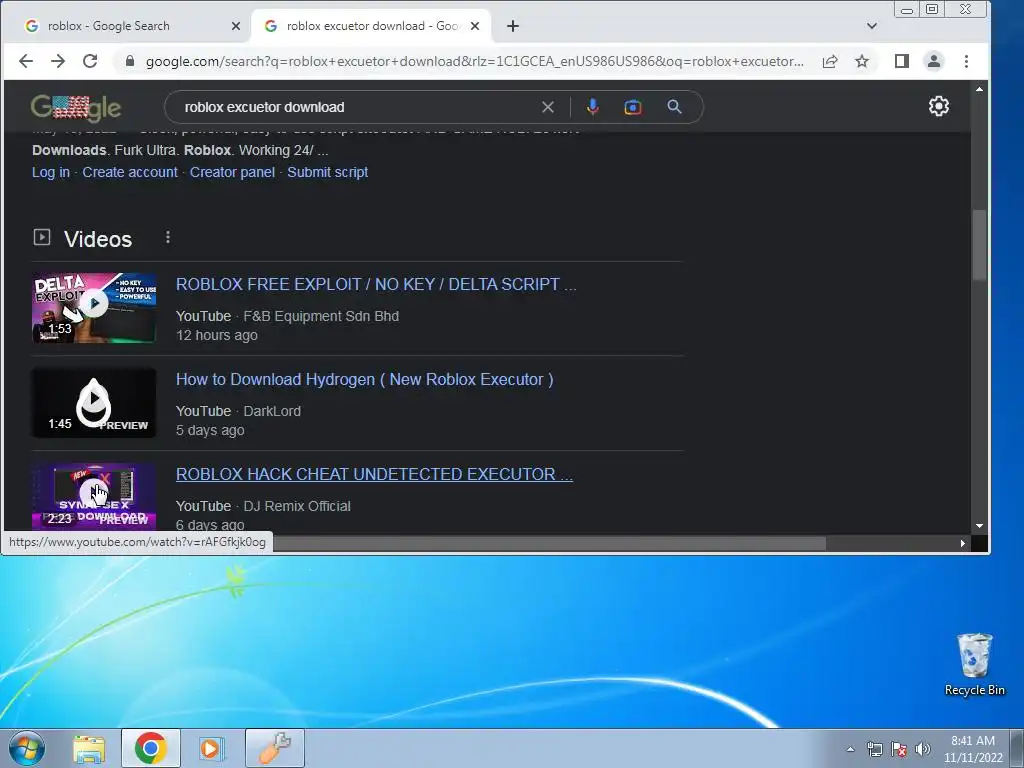The height and width of the screenshot is (768, 1024).
Task: Play the Delta Exploit video thumbnail
Action: (94, 308)
